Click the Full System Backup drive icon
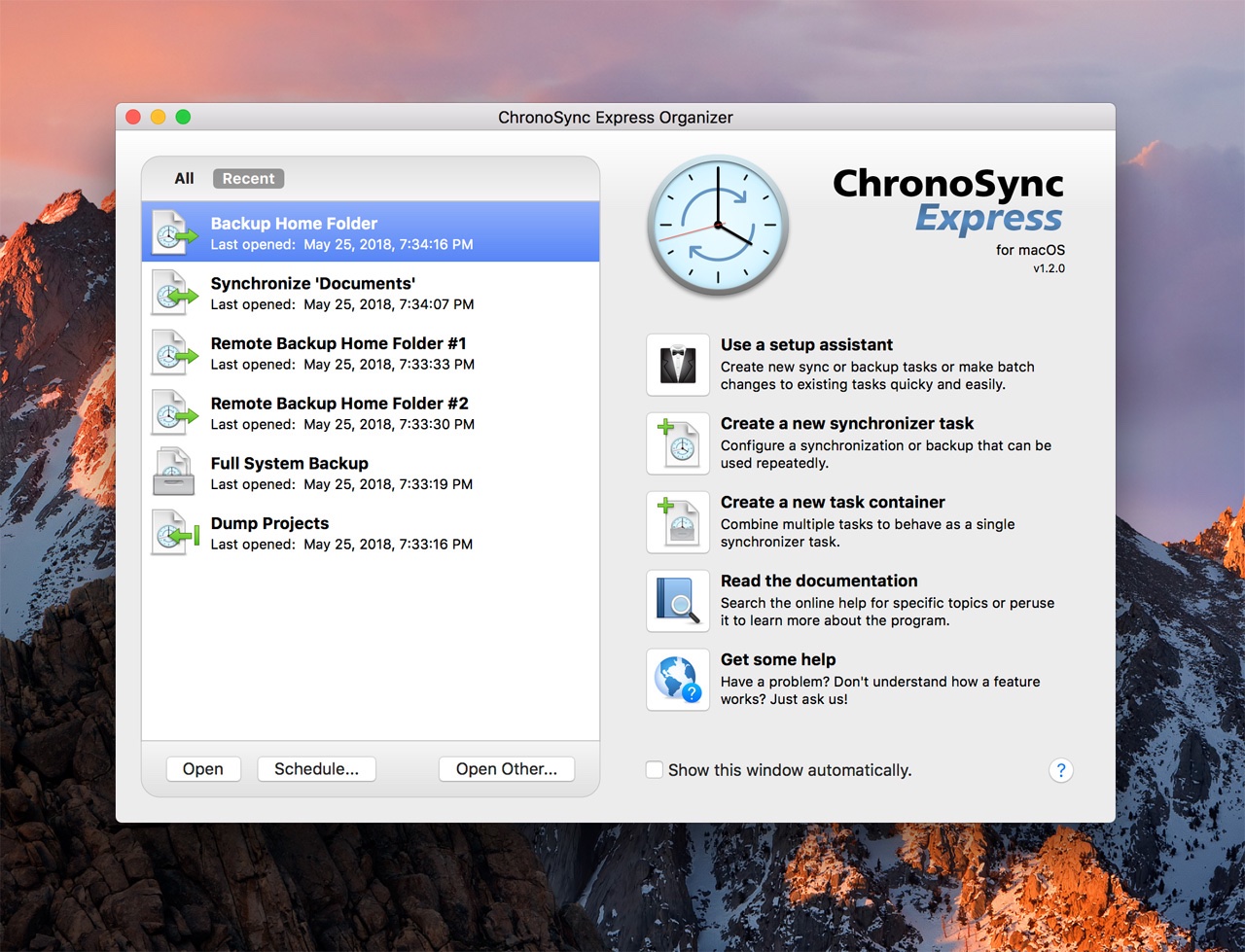 click(174, 473)
